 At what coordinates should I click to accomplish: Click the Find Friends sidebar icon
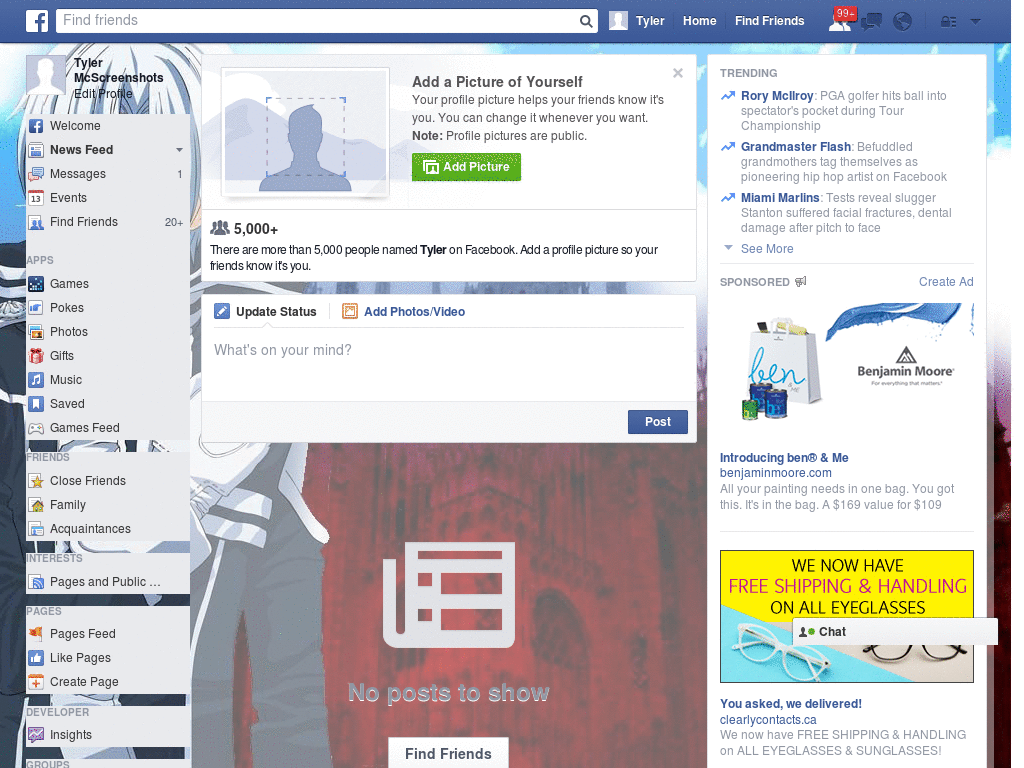pyautogui.click(x=37, y=222)
